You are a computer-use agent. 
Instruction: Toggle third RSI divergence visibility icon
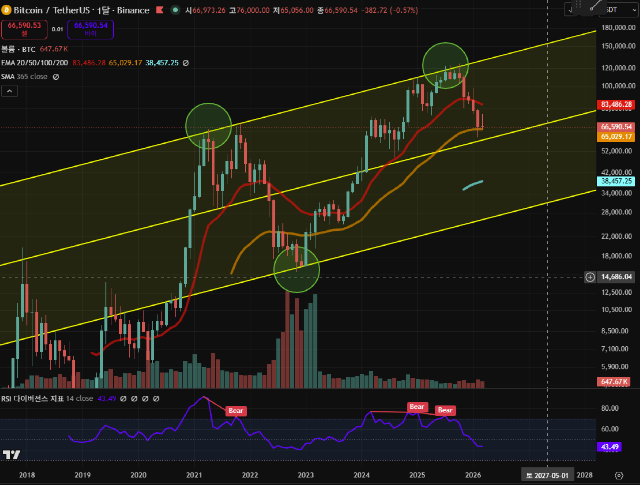(x=145, y=398)
